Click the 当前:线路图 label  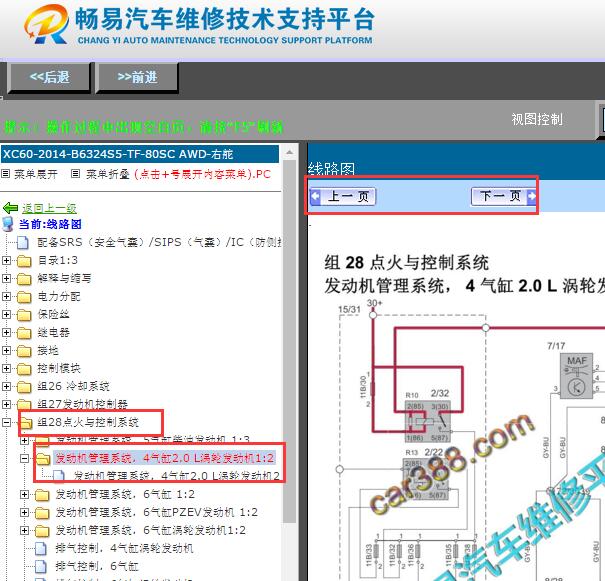click(x=50, y=224)
